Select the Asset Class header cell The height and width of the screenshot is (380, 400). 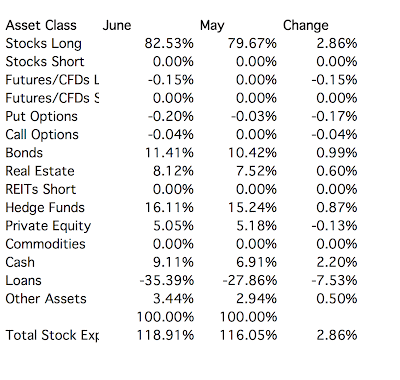41,26
